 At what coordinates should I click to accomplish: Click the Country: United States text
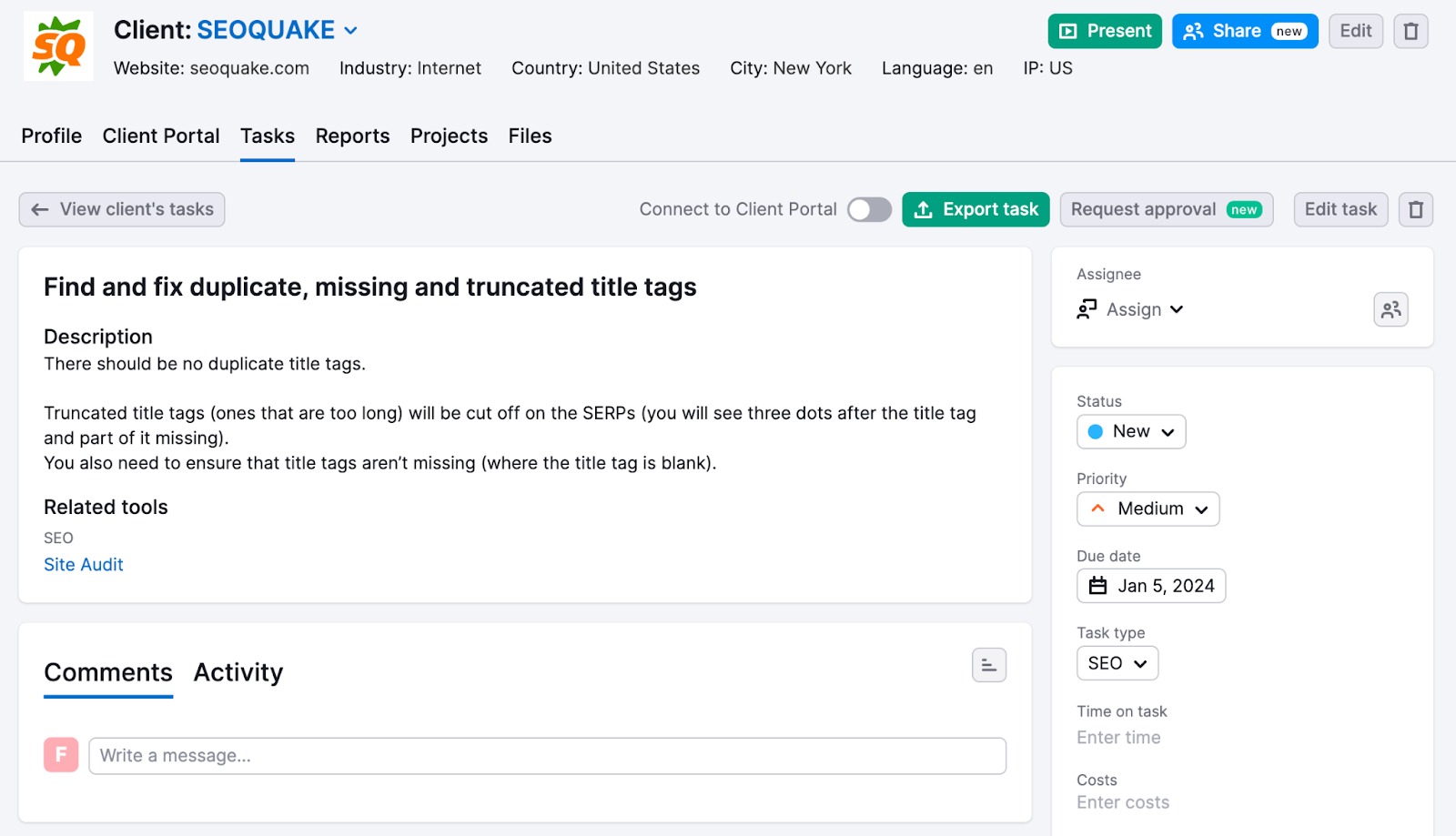pyautogui.click(x=605, y=68)
